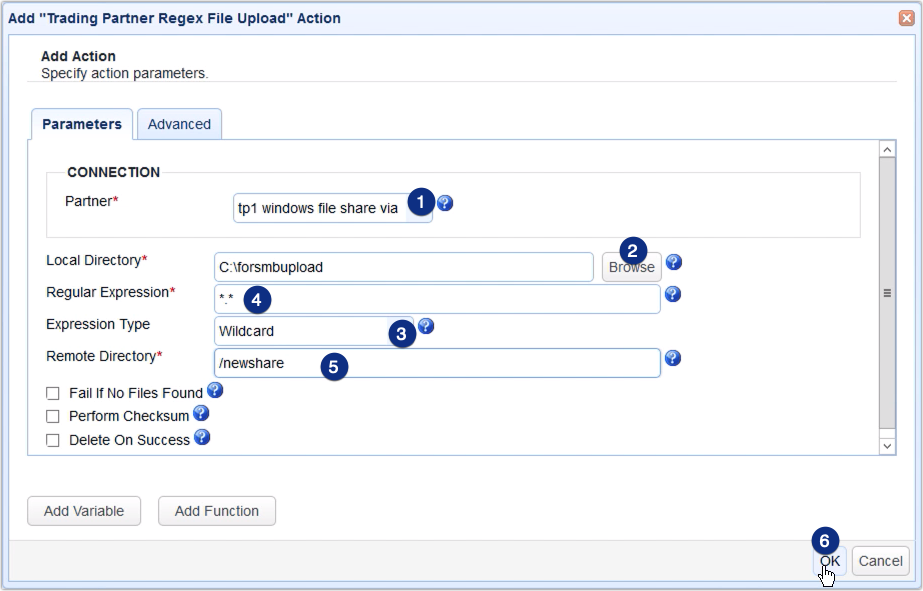The image size is (923, 591).
Task: Enable the Delete On Success option
Action: coord(53,440)
